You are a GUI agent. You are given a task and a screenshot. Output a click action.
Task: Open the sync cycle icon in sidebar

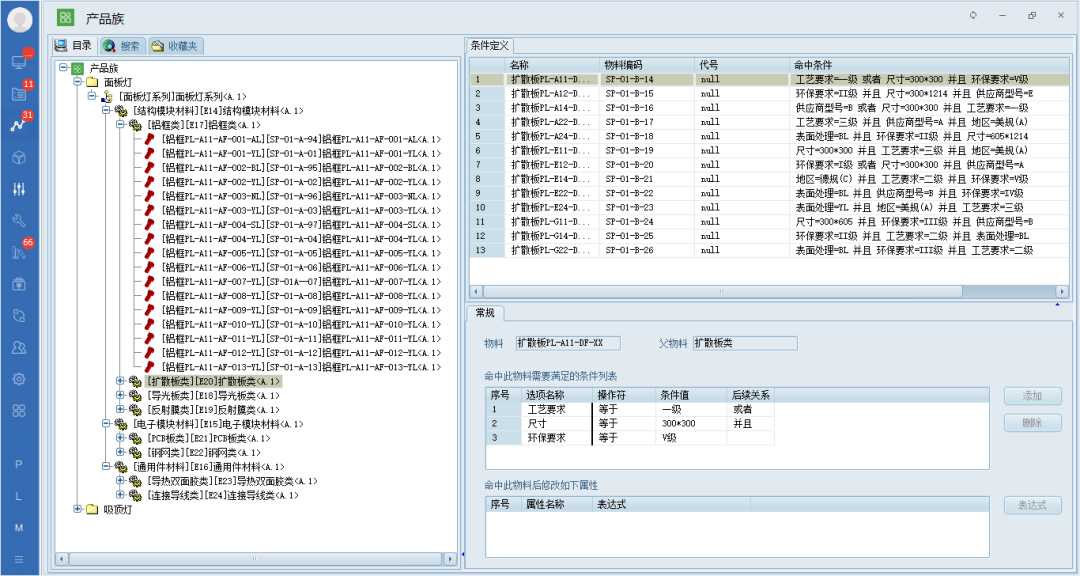tap(19, 316)
